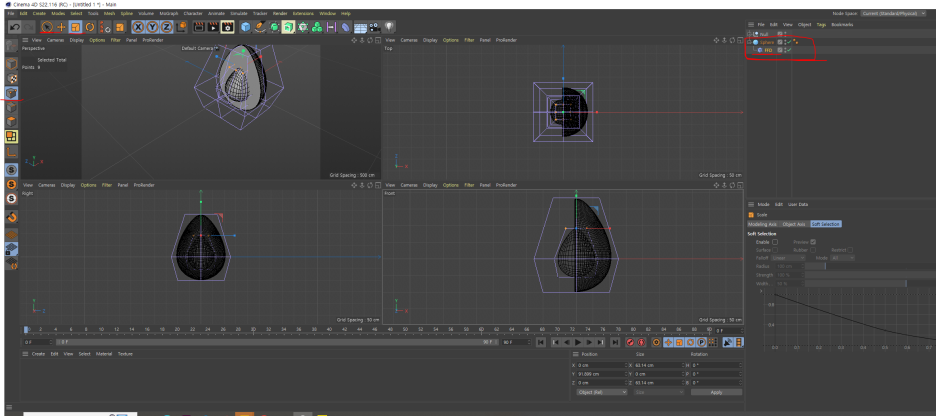936x416 pixels.
Task: Toggle Enable Axis mode icon
Action: click(x=11, y=153)
